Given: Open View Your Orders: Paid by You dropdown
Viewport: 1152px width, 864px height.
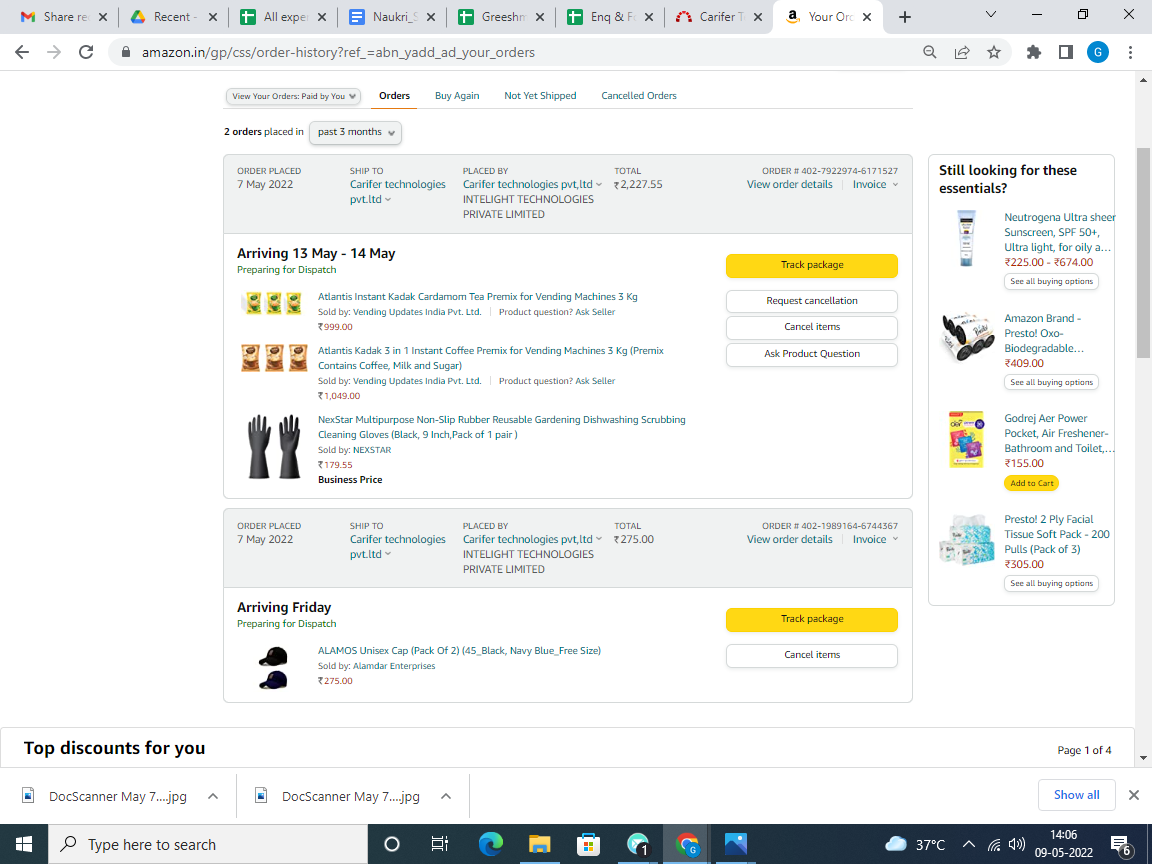Looking at the screenshot, I should coord(292,96).
